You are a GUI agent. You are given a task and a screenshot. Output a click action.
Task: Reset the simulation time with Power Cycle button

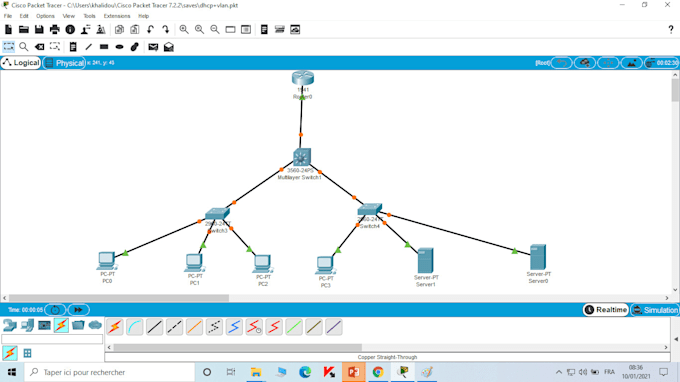pyautogui.click(x=55, y=310)
